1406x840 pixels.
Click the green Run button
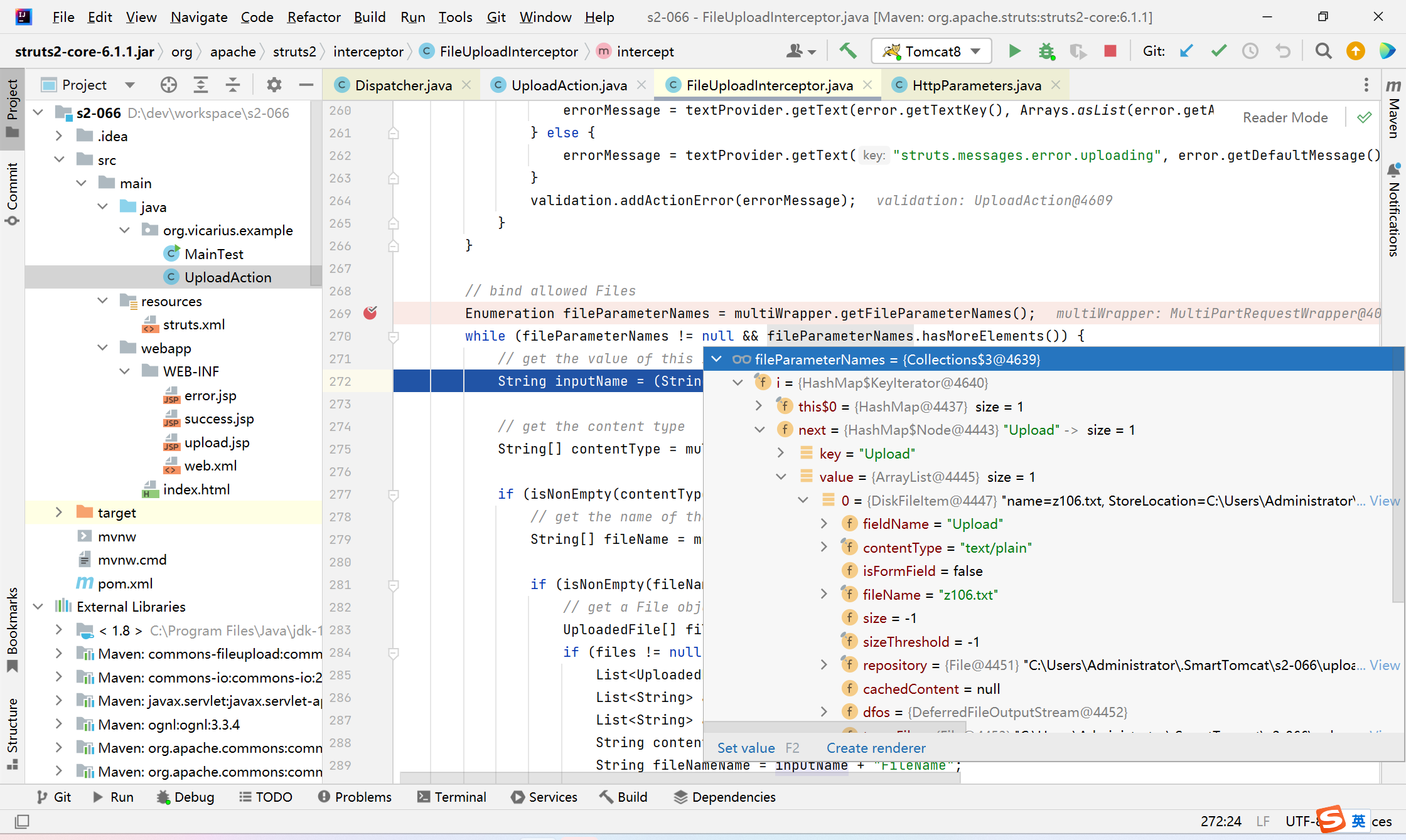(x=1014, y=51)
